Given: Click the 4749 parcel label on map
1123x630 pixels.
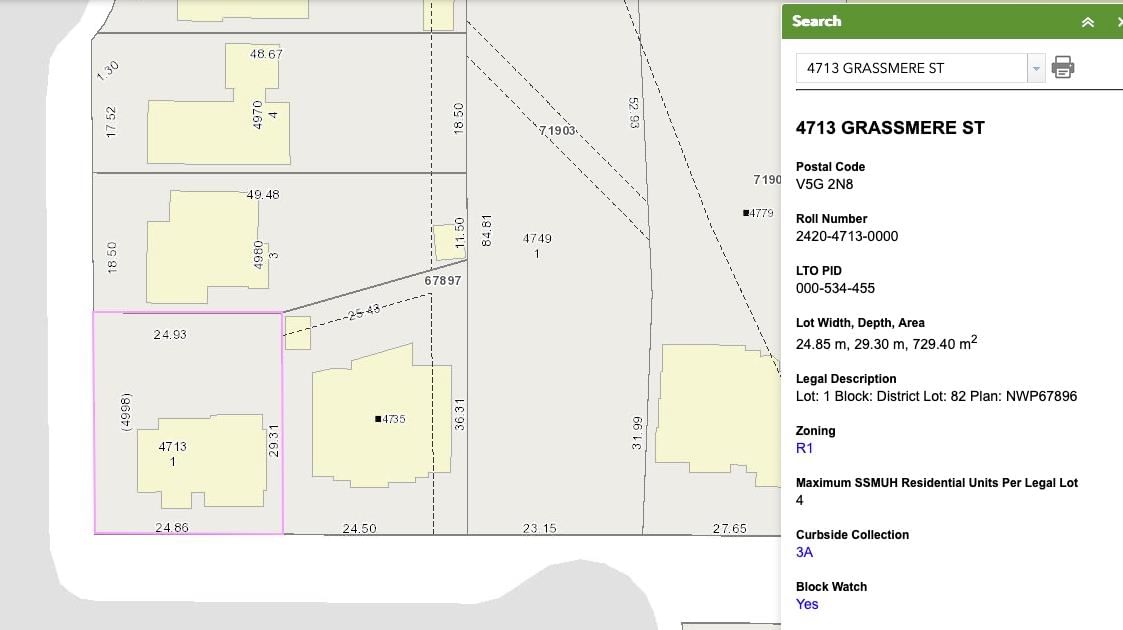Looking at the screenshot, I should click(x=537, y=238).
